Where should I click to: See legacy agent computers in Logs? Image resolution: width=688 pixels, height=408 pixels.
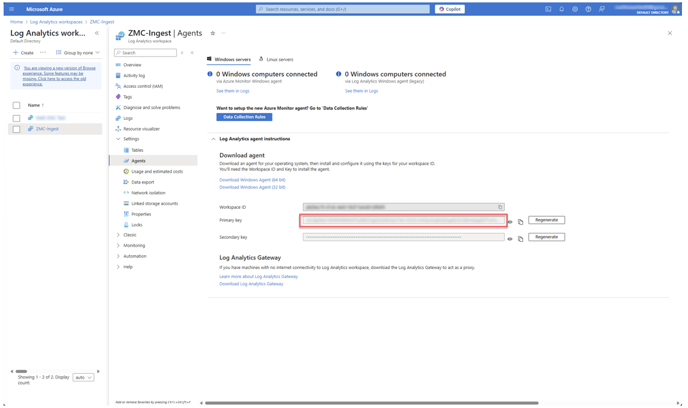tap(361, 91)
